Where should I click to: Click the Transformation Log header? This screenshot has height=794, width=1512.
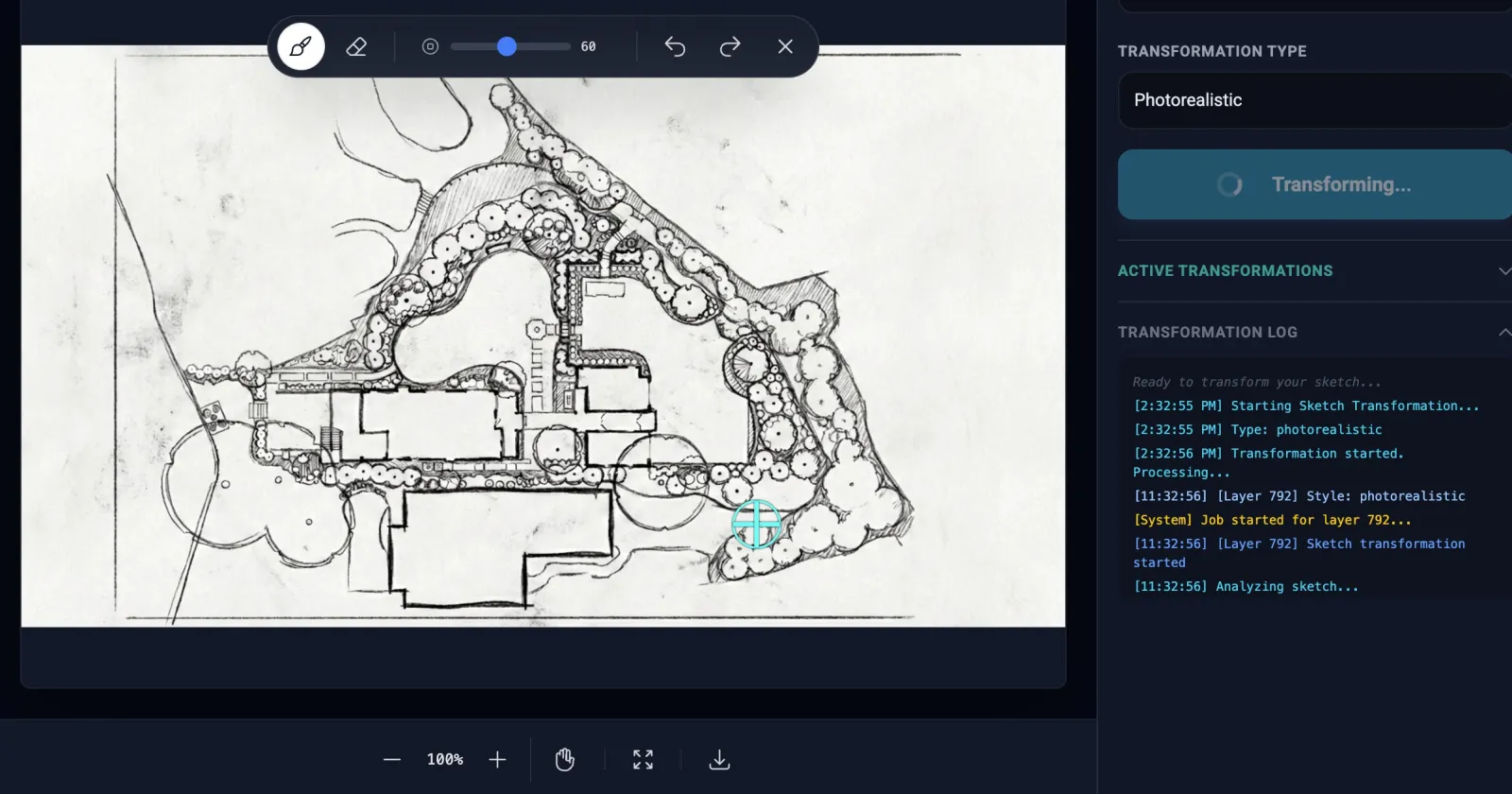[x=1208, y=333]
